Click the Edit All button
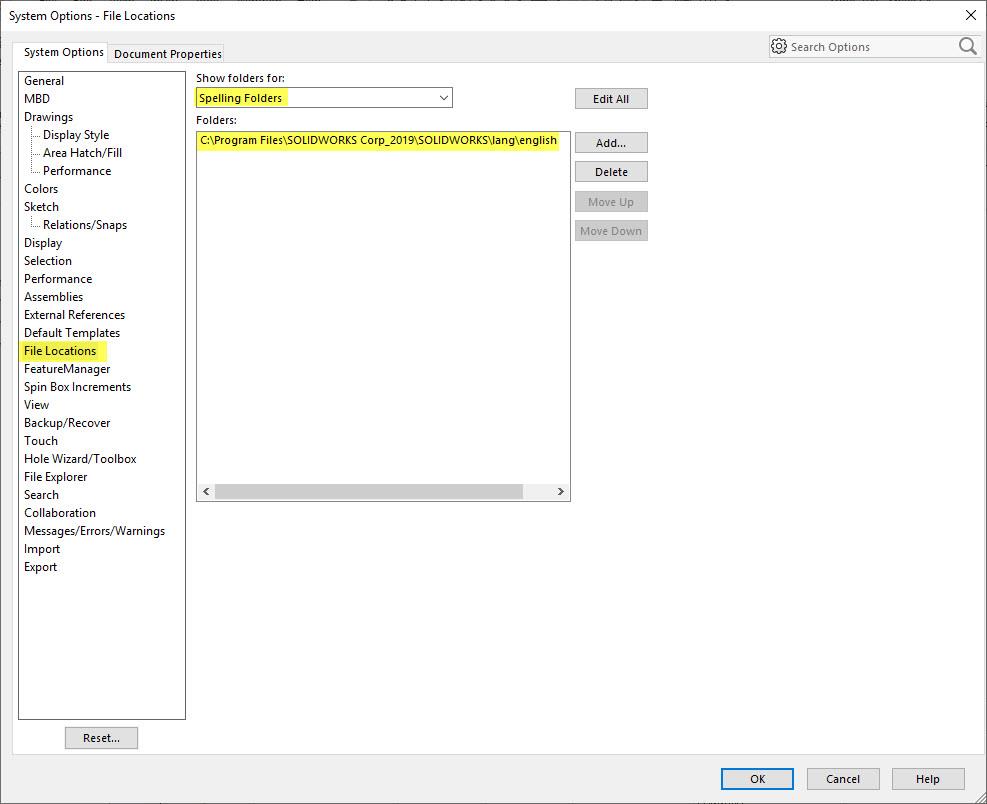 (x=610, y=98)
